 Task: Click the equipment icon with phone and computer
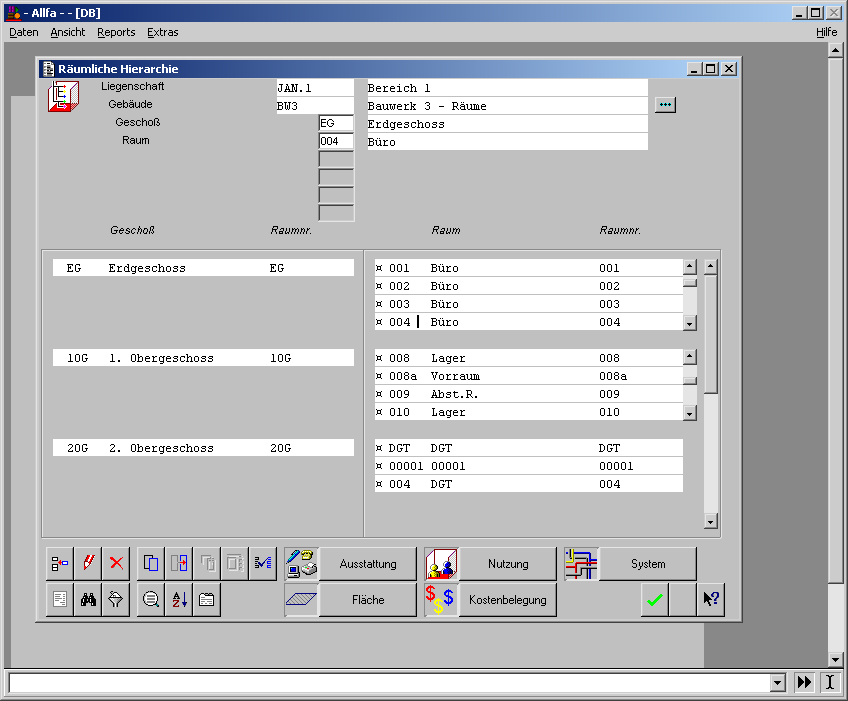[x=301, y=564]
